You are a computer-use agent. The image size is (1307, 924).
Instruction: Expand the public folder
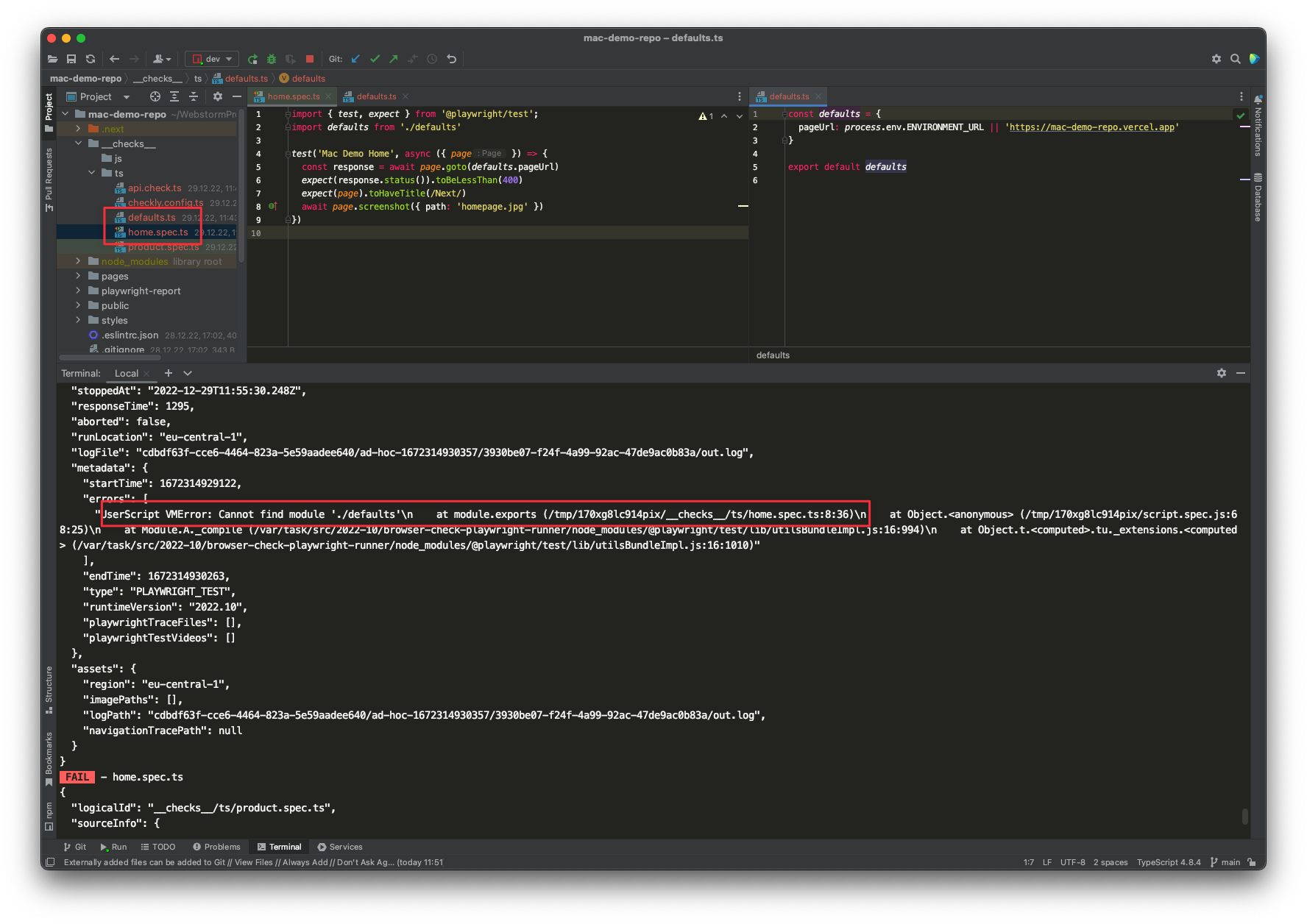point(79,305)
